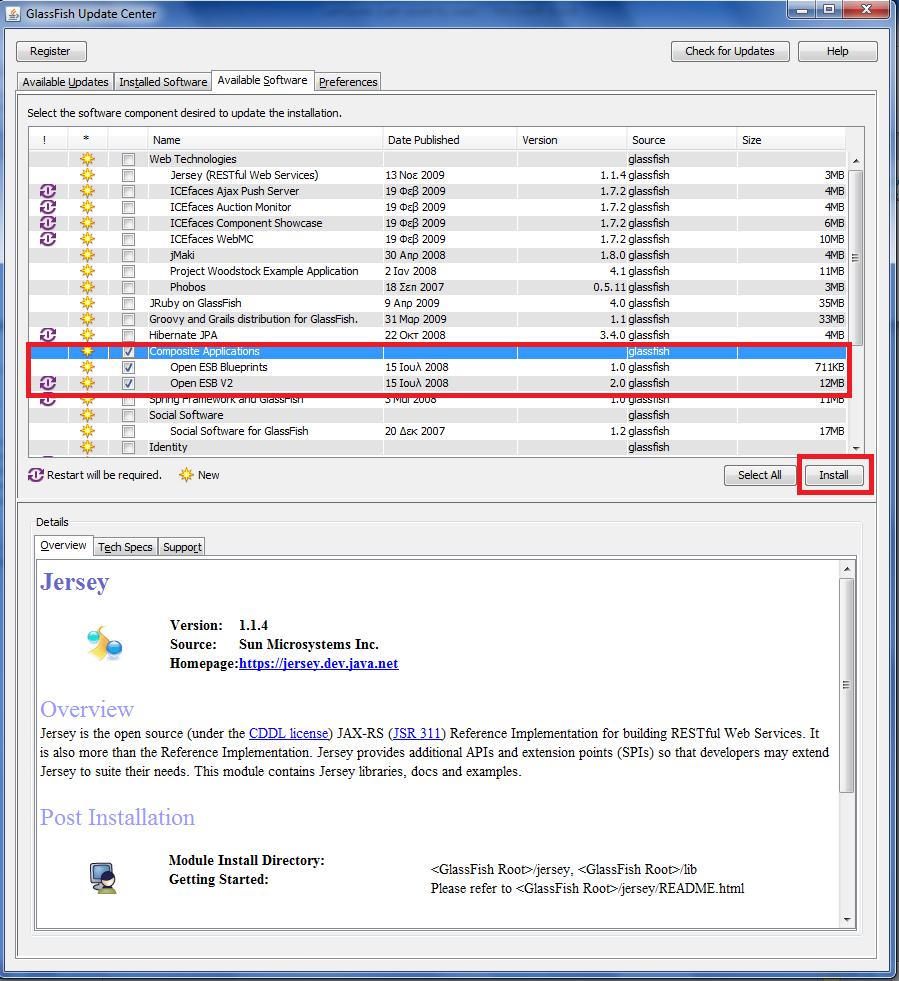Uncheck the Open ESB Blueprints checkbox
899x981 pixels.
click(x=128, y=367)
